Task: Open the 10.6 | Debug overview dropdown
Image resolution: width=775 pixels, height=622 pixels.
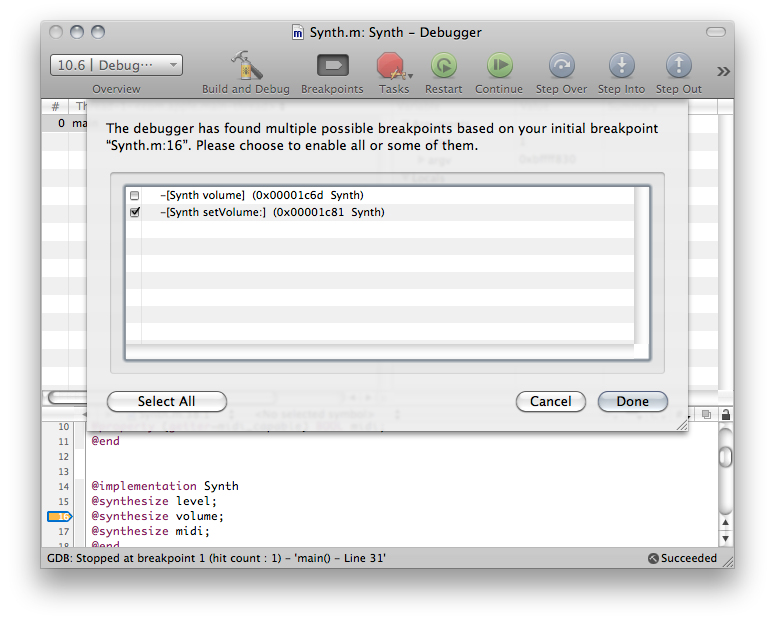Action: [116, 65]
